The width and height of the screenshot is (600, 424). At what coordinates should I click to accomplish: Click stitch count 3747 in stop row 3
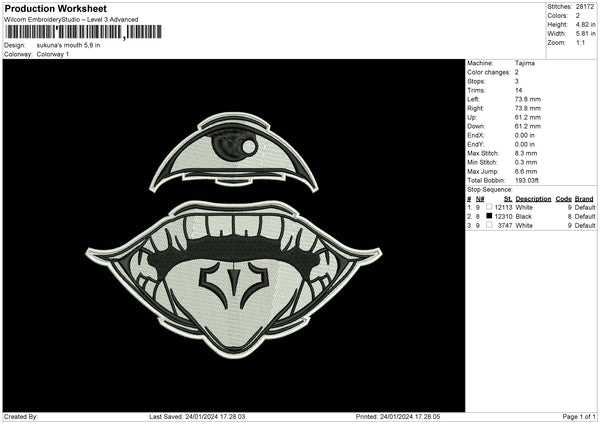coord(505,225)
